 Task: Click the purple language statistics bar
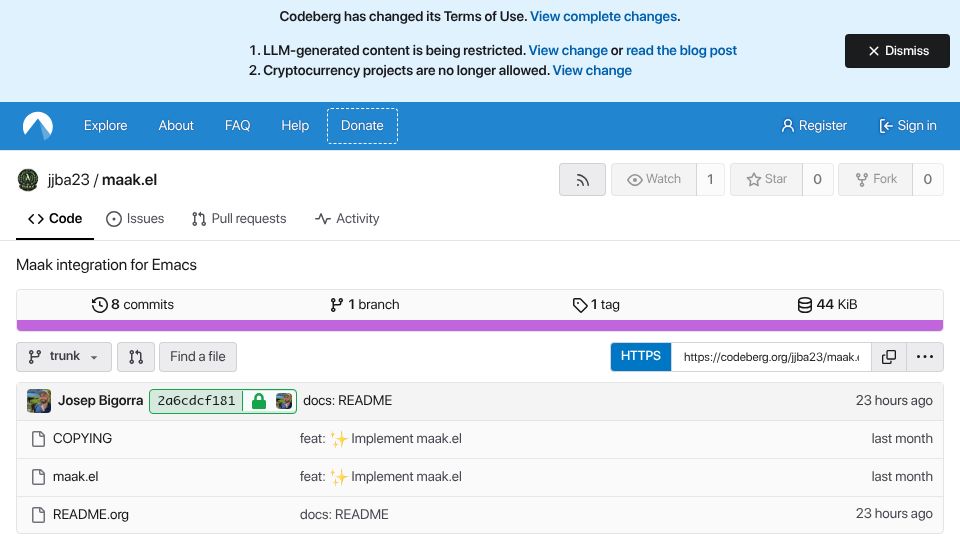click(x=479, y=325)
